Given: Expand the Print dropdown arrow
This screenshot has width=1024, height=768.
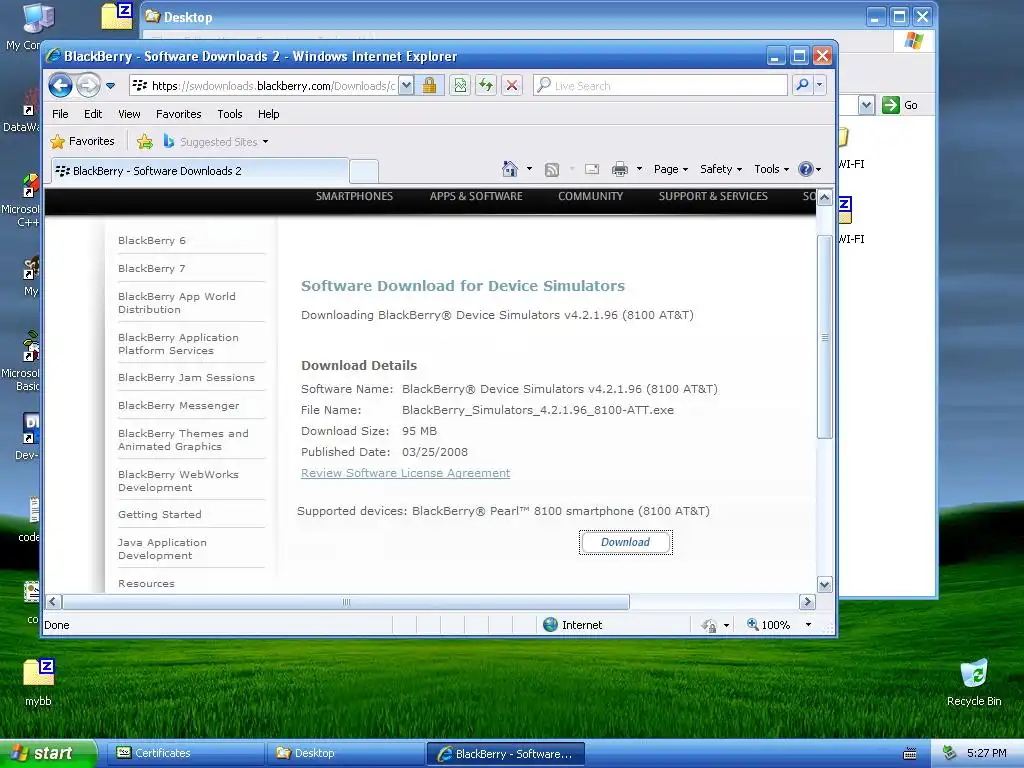Looking at the screenshot, I should tap(639, 169).
